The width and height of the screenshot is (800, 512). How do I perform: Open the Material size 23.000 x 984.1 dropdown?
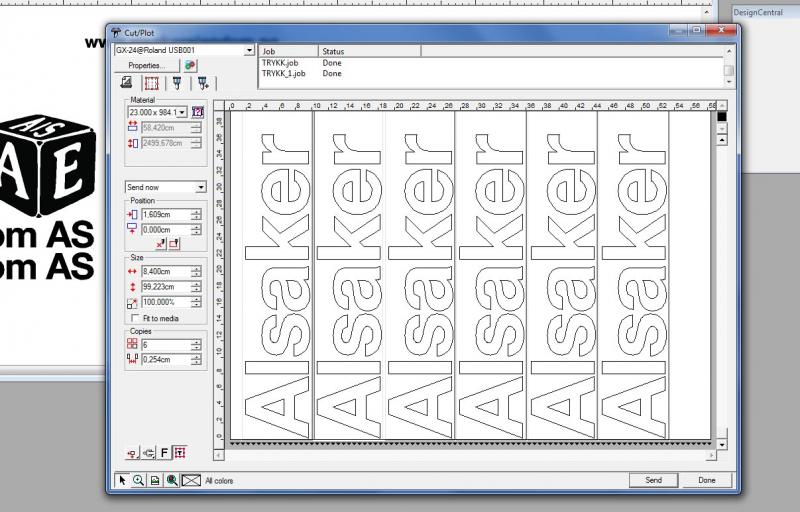click(182, 112)
